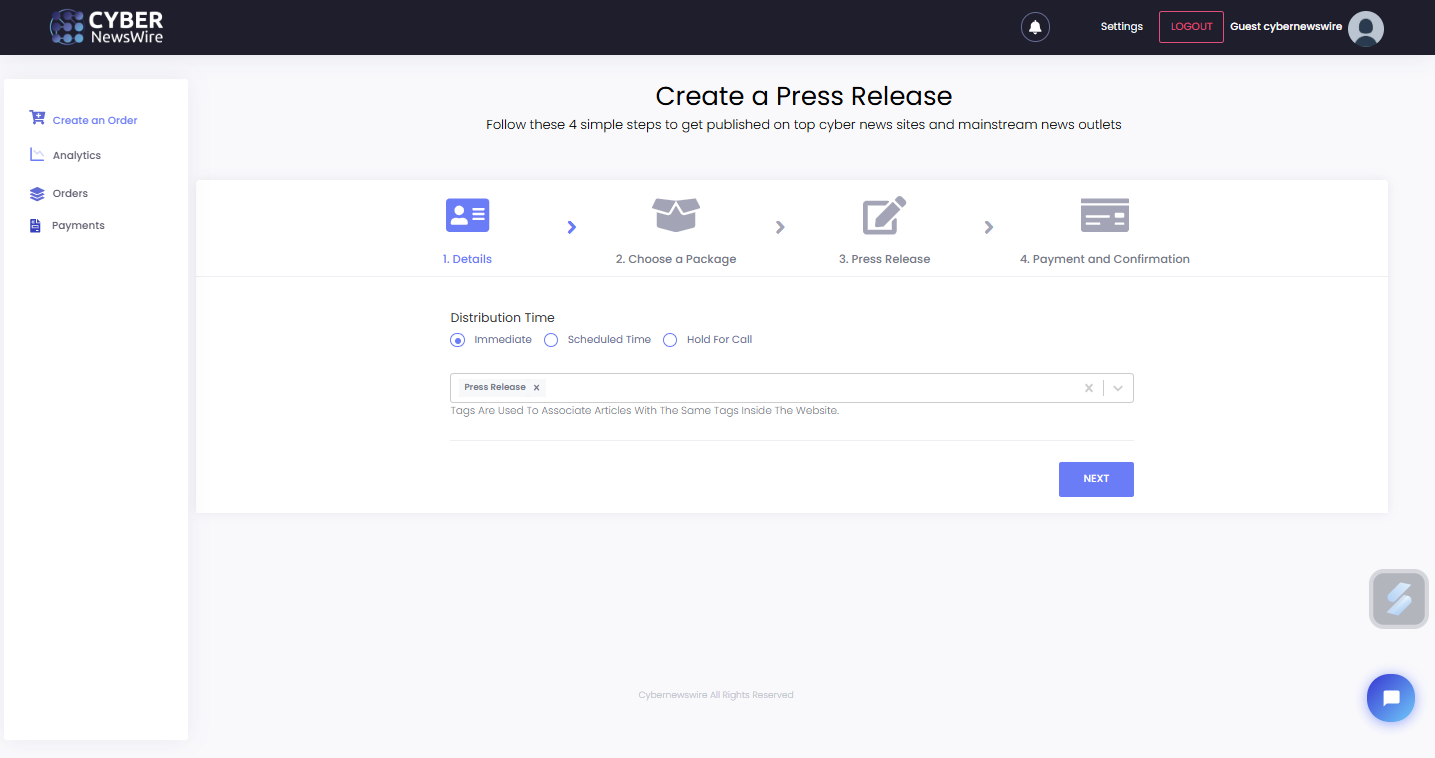Screen dimensions: 1435x758
Task: Expand the tags dropdown arrow
Action: 1118,388
